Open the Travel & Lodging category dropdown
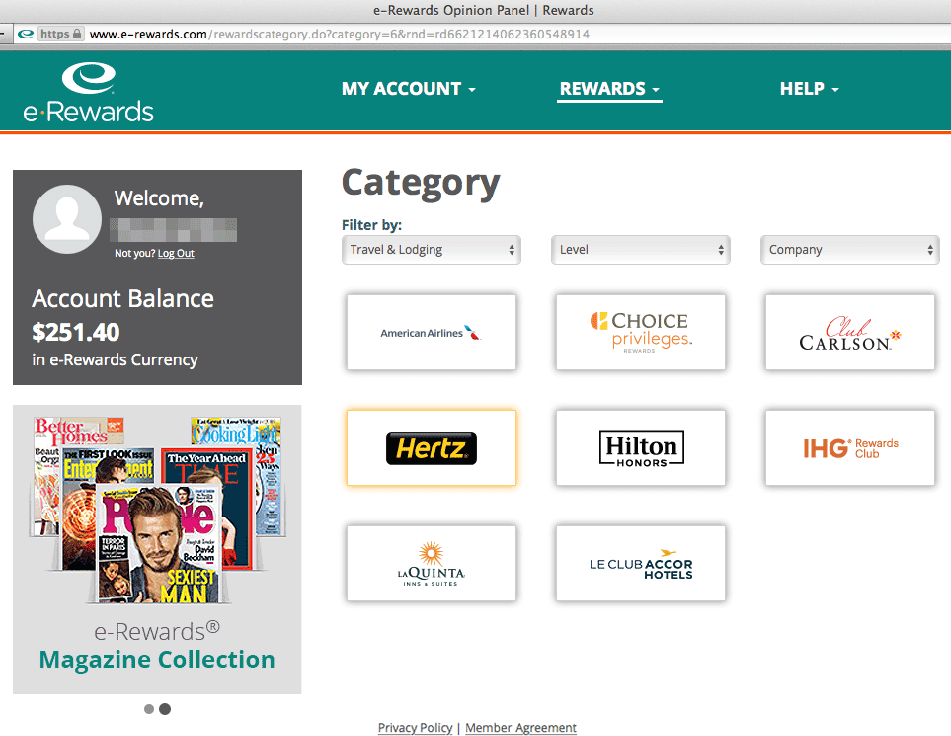The image size is (951, 736). (x=431, y=250)
